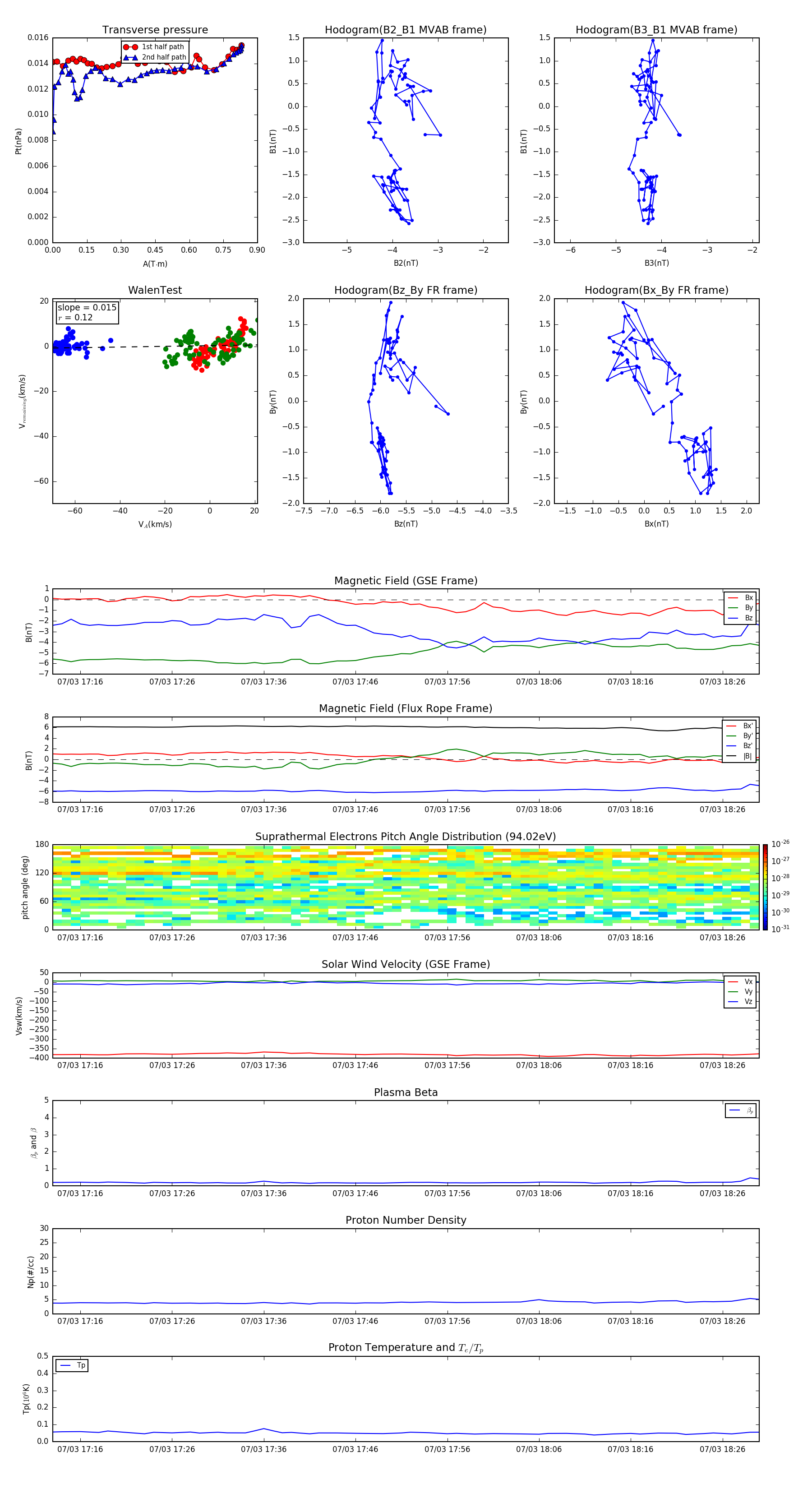Click the "Proton Number Density" title
Viewport: 812px width, 1489px height.
(406, 1220)
